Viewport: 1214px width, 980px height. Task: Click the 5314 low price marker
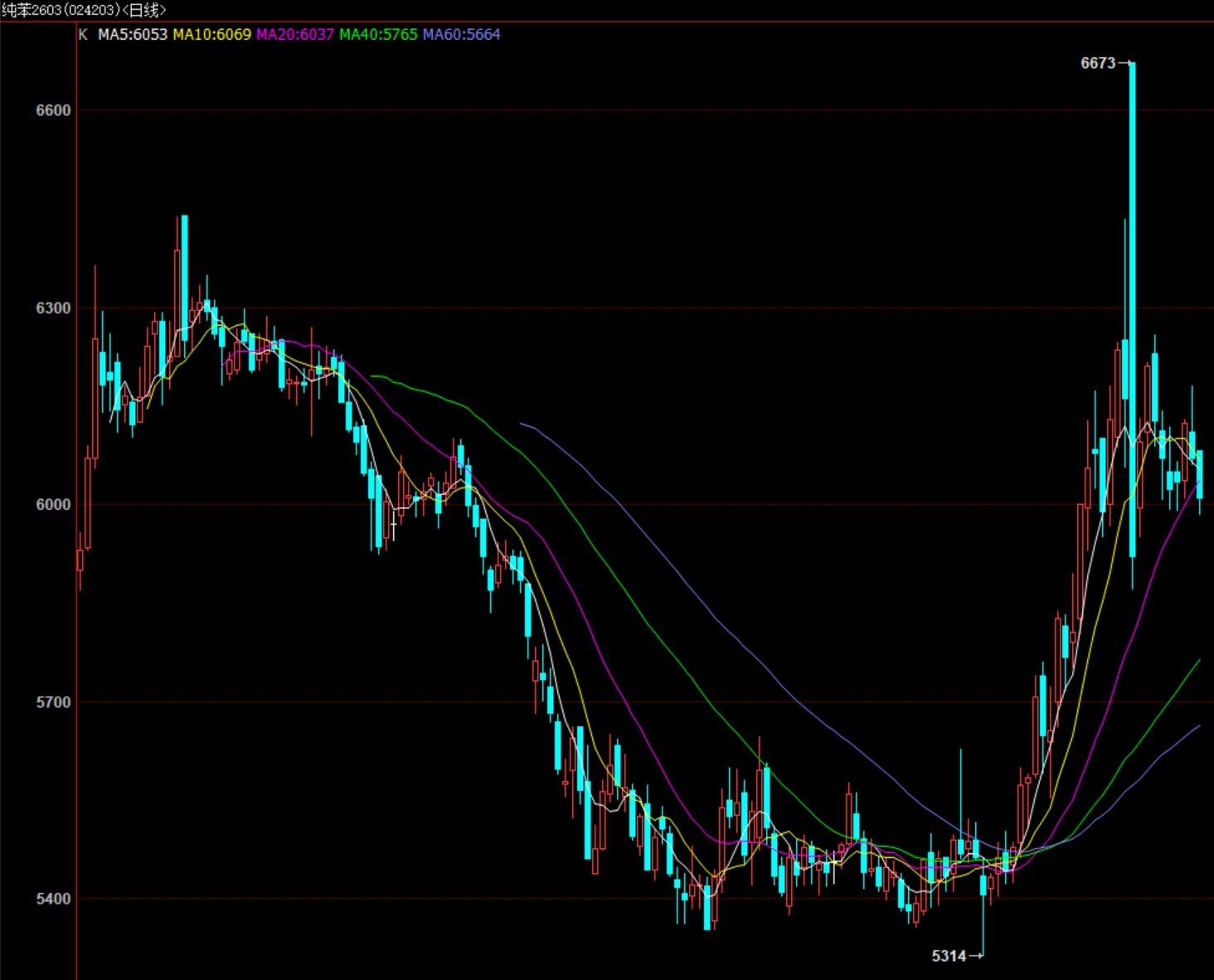tap(949, 956)
